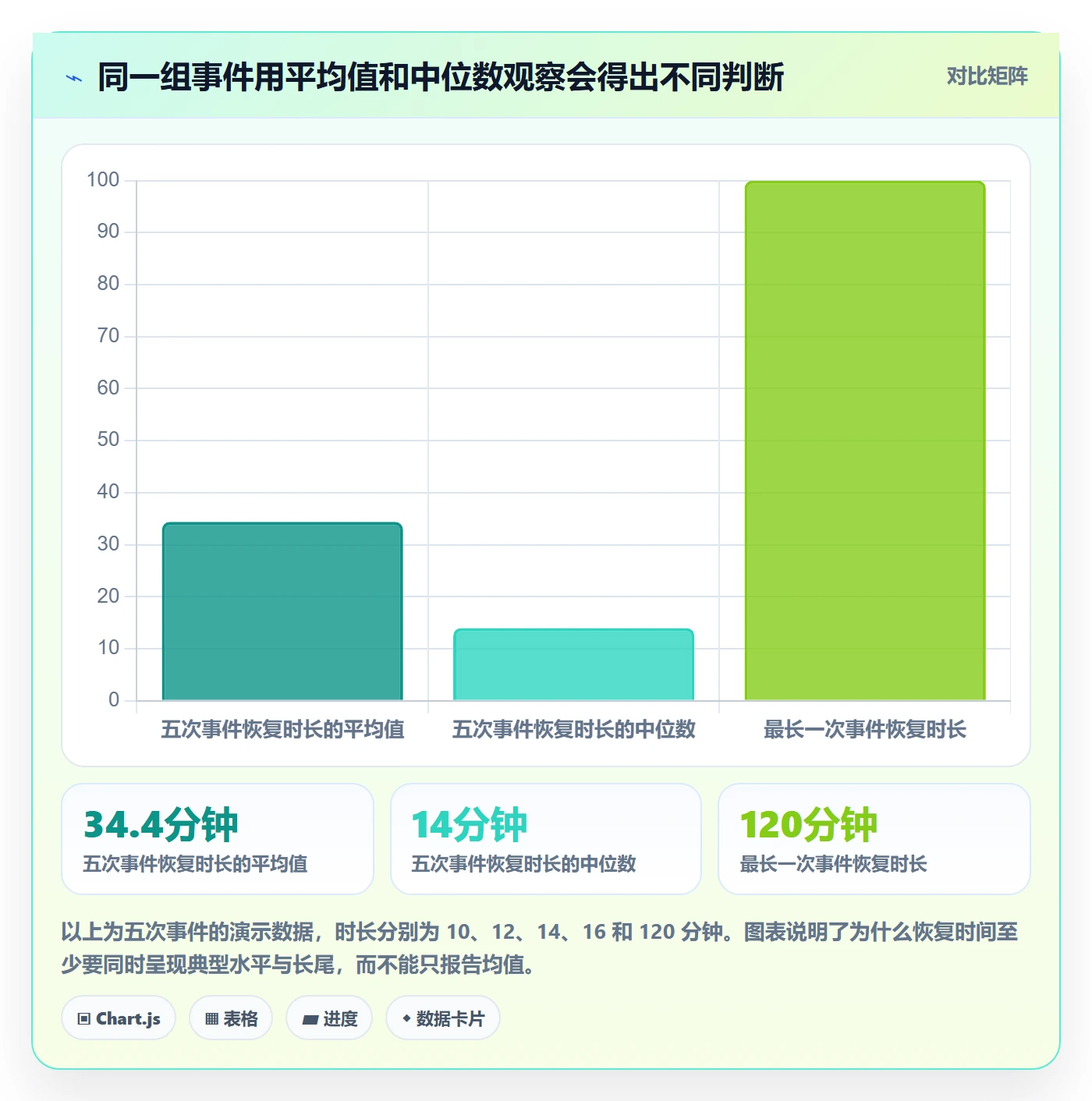1092x1101 pixels.
Task: Open the 120分钟 data card
Action: coord(874,839)
